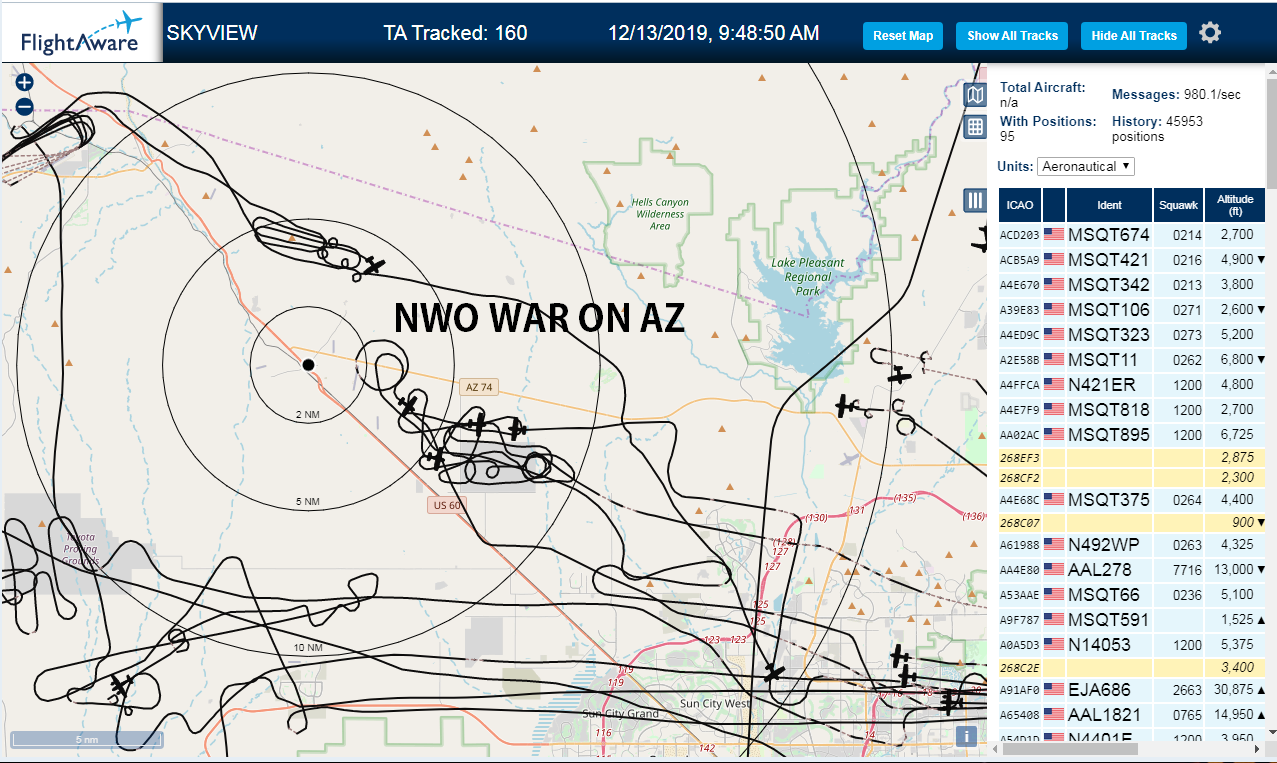
Task: Select the 268EF3 ICAO row
Action: point(1132,457)
